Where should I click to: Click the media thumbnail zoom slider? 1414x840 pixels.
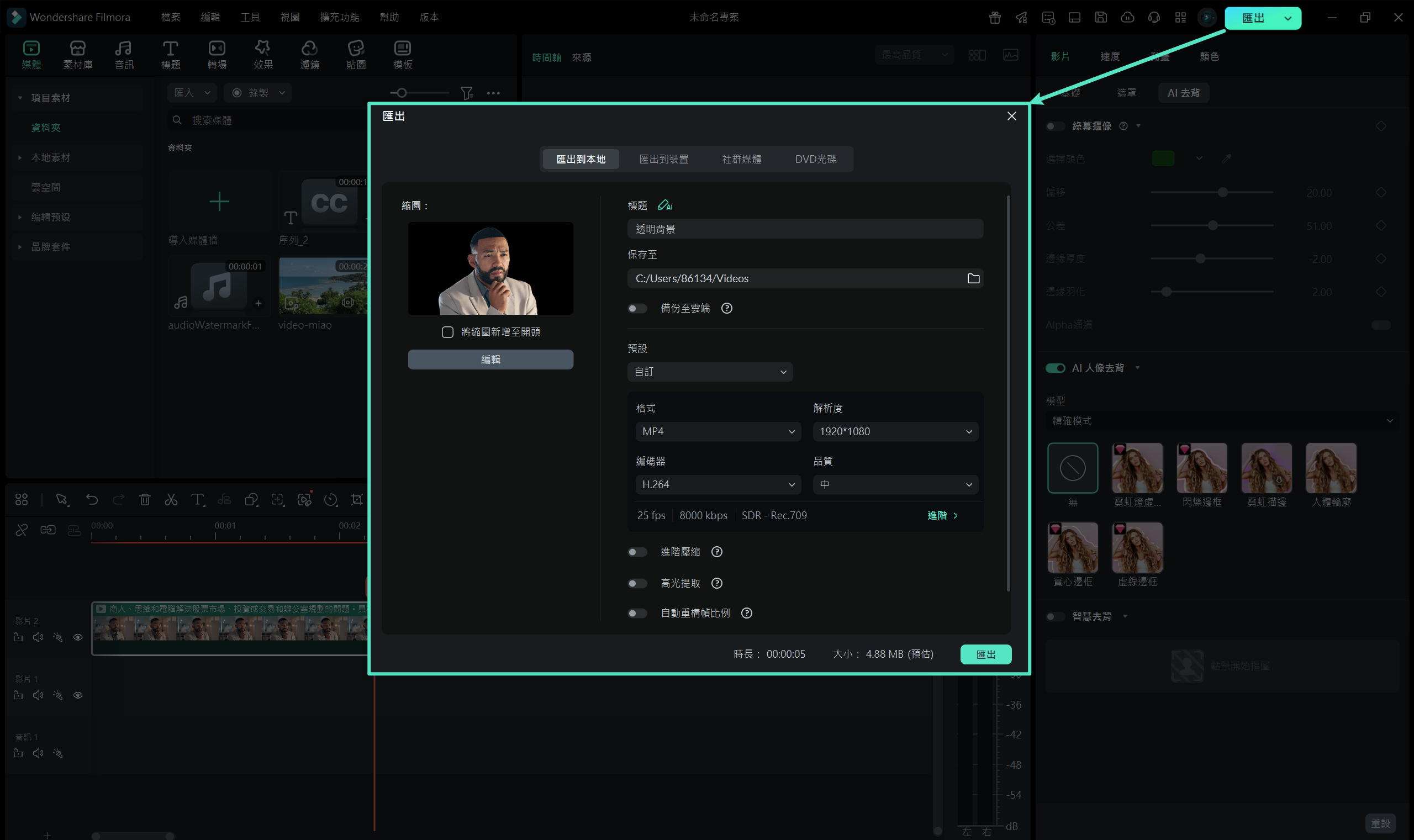pyautogui.click(x=402, y=92)
